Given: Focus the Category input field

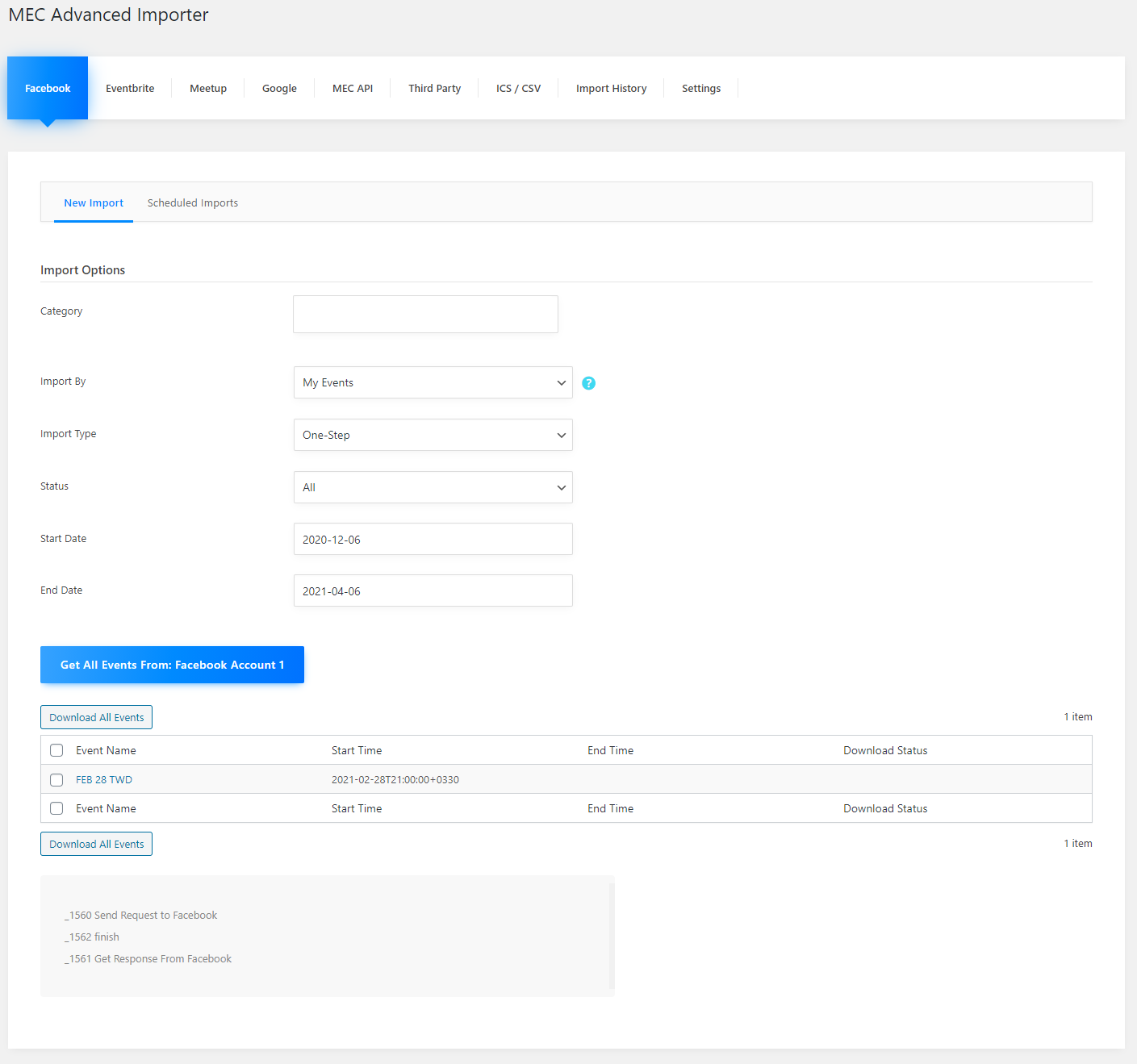Looking at the screenshot, I should (x=425, y=314).
